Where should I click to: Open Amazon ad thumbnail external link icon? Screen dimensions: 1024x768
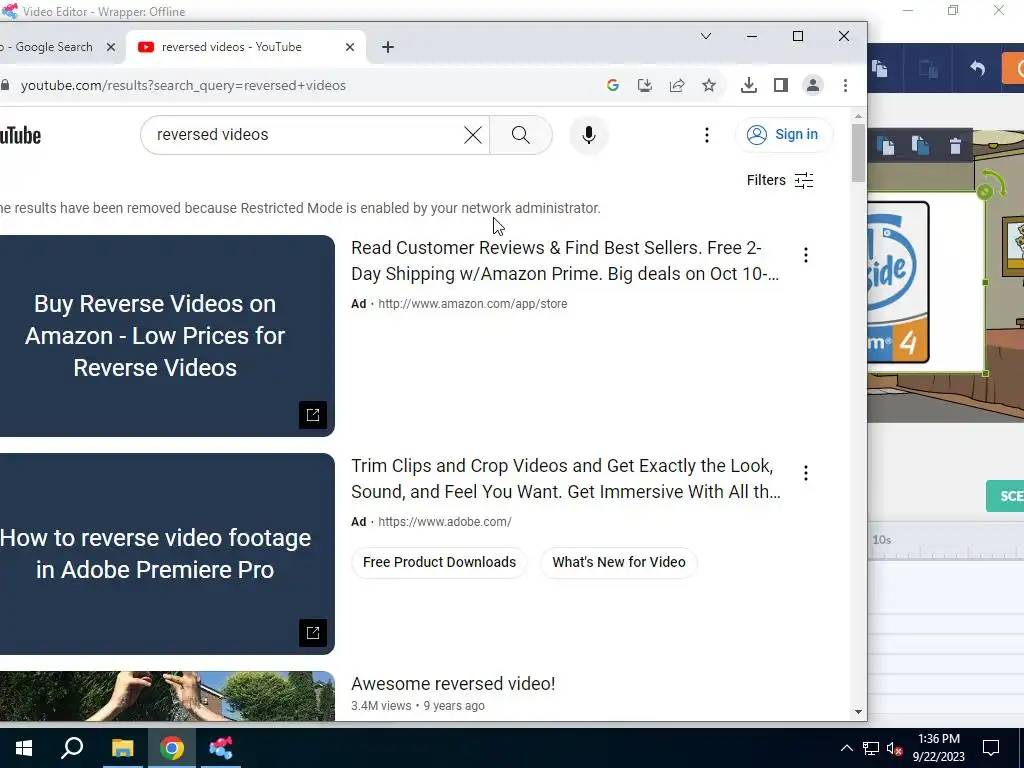313,415
